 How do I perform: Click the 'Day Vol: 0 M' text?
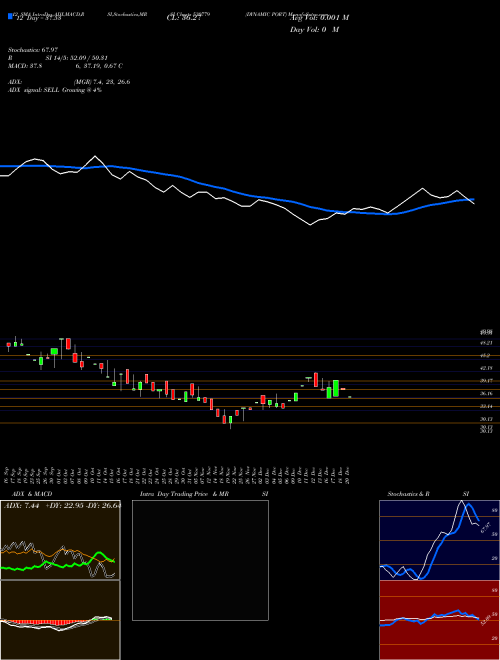(314, 30)
